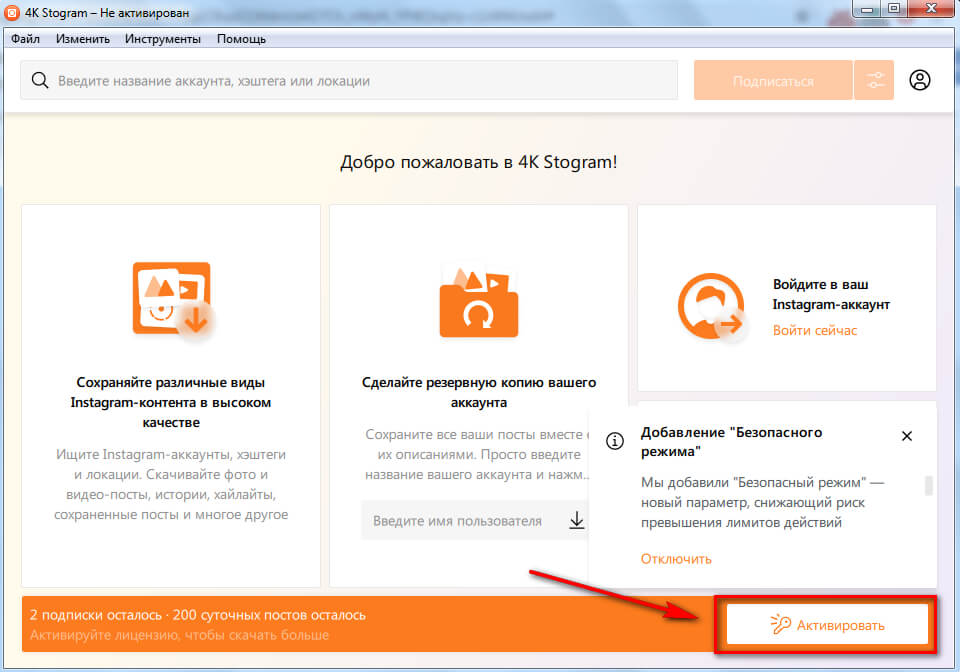This screenshot has height=672, width=960.
Task: Click the Instagram login avatar icon
Action: (x=711, y=306)
